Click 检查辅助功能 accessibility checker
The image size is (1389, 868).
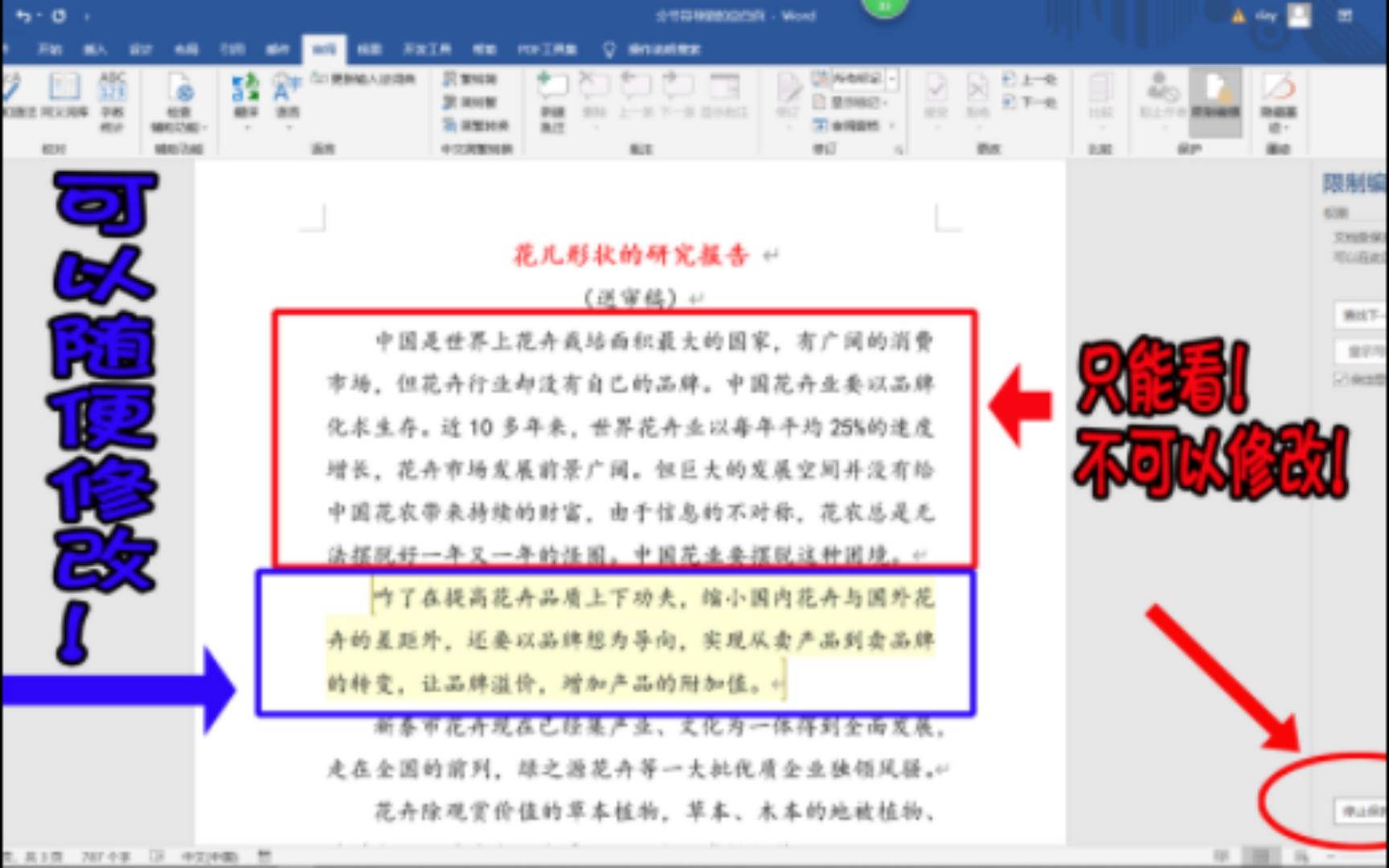tap(180, 102)
